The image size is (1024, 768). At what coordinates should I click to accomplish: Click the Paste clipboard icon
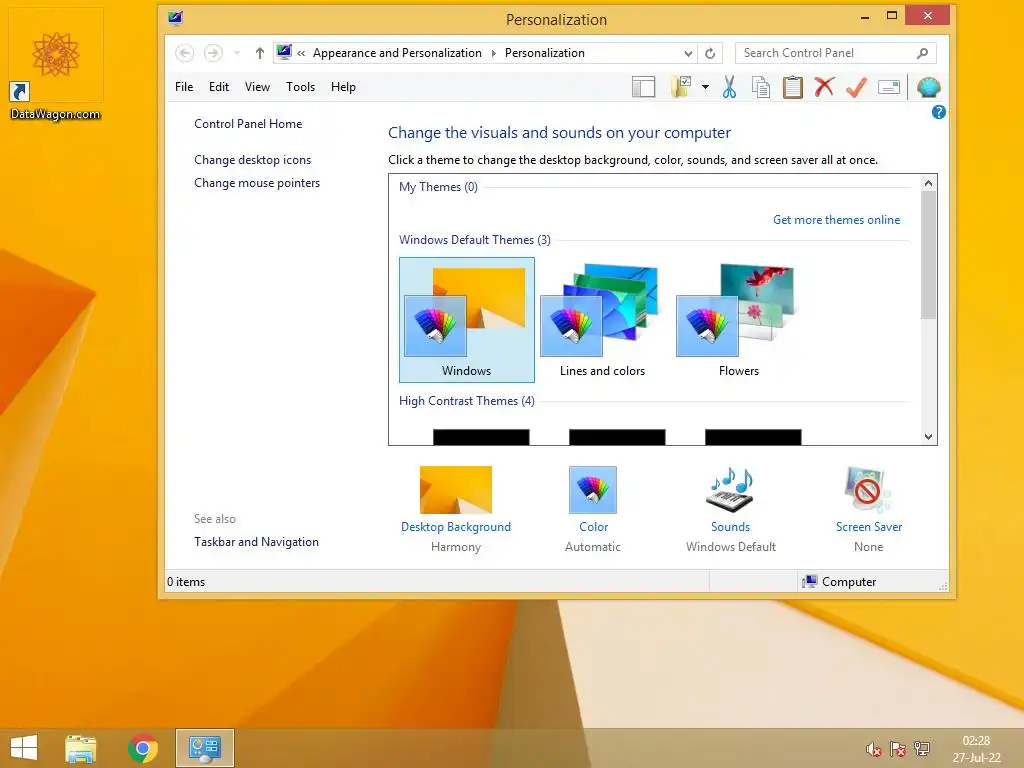[792, 87]
